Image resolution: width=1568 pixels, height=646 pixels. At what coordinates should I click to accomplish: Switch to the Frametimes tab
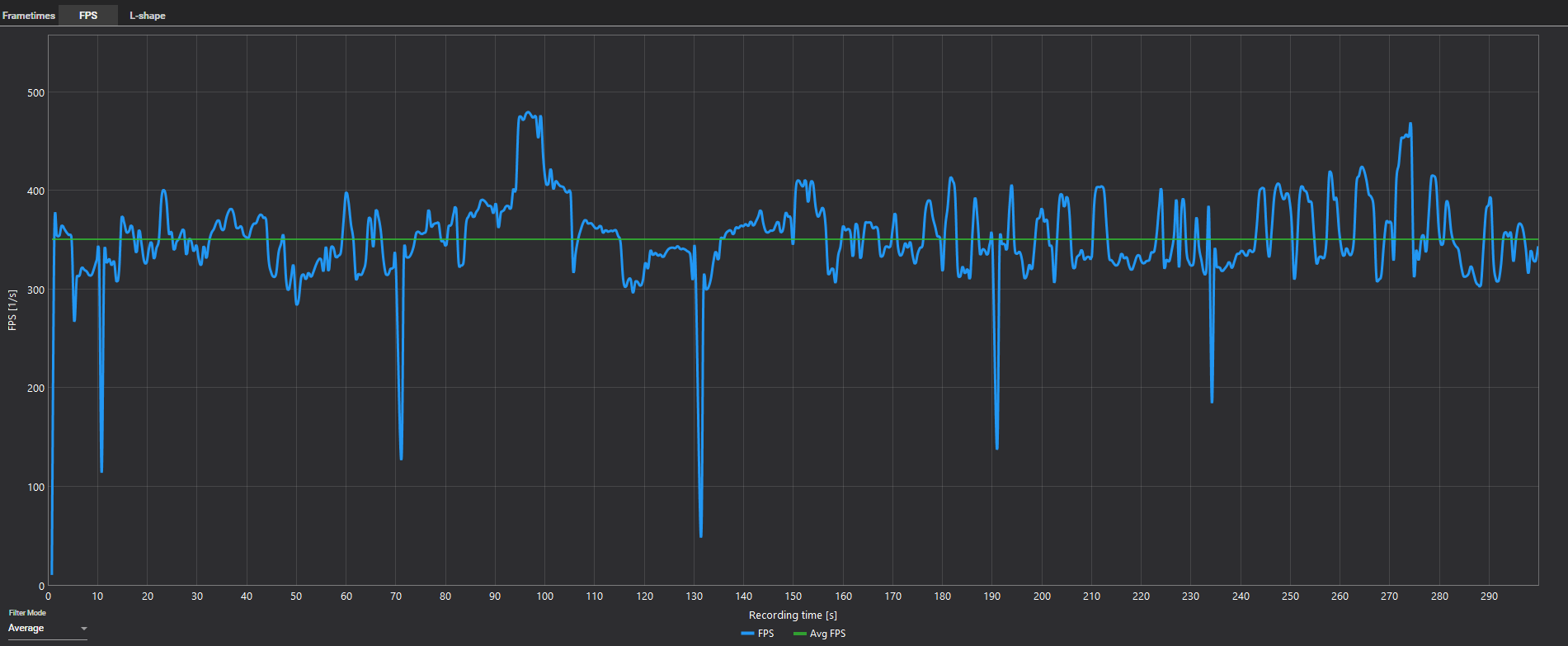tap(29, 16)
